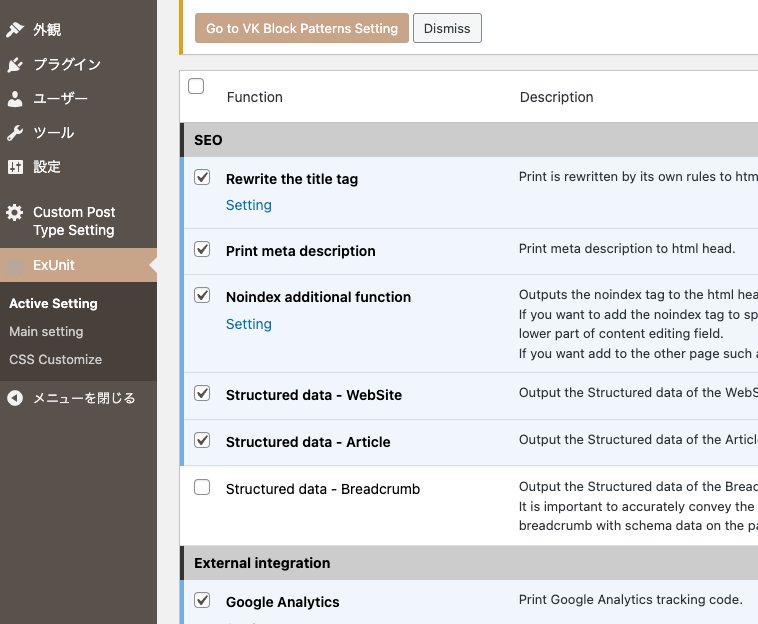
Task: Click the プラグイン plug icon
Action: [15, 64]
